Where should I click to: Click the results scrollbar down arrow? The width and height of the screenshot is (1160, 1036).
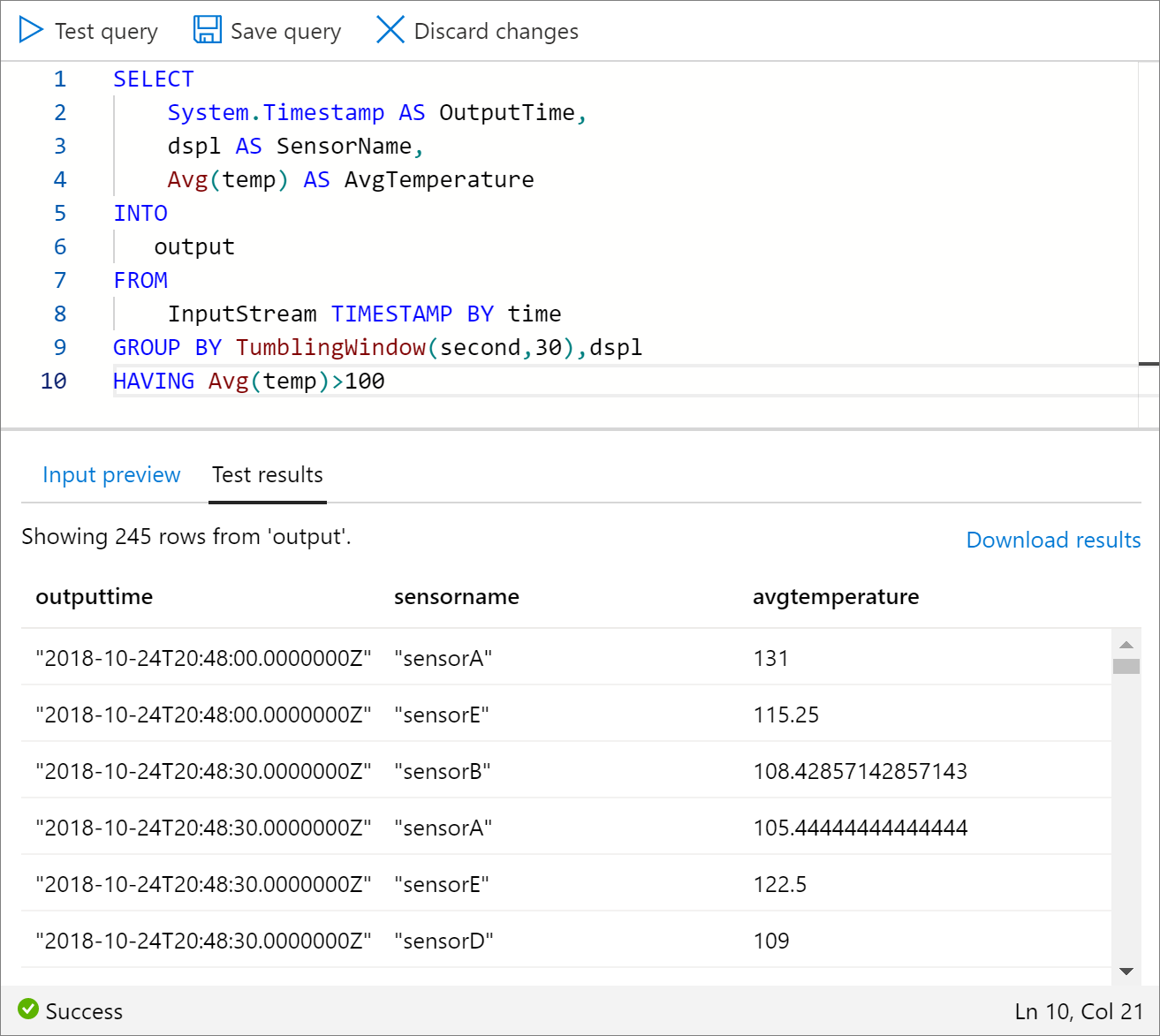coord(1126,972)
